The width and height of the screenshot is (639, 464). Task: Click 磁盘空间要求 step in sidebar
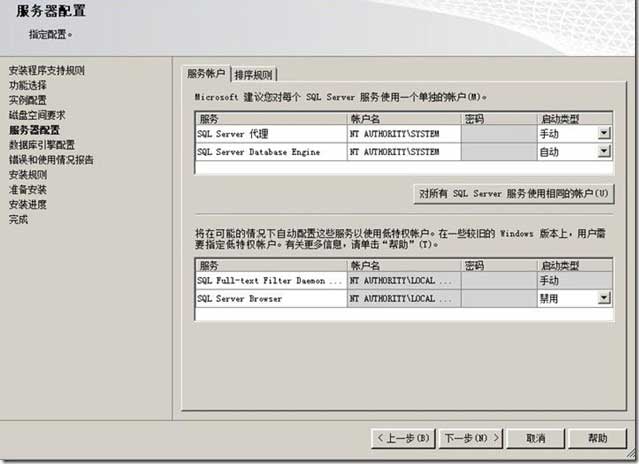tap(37, 115)
